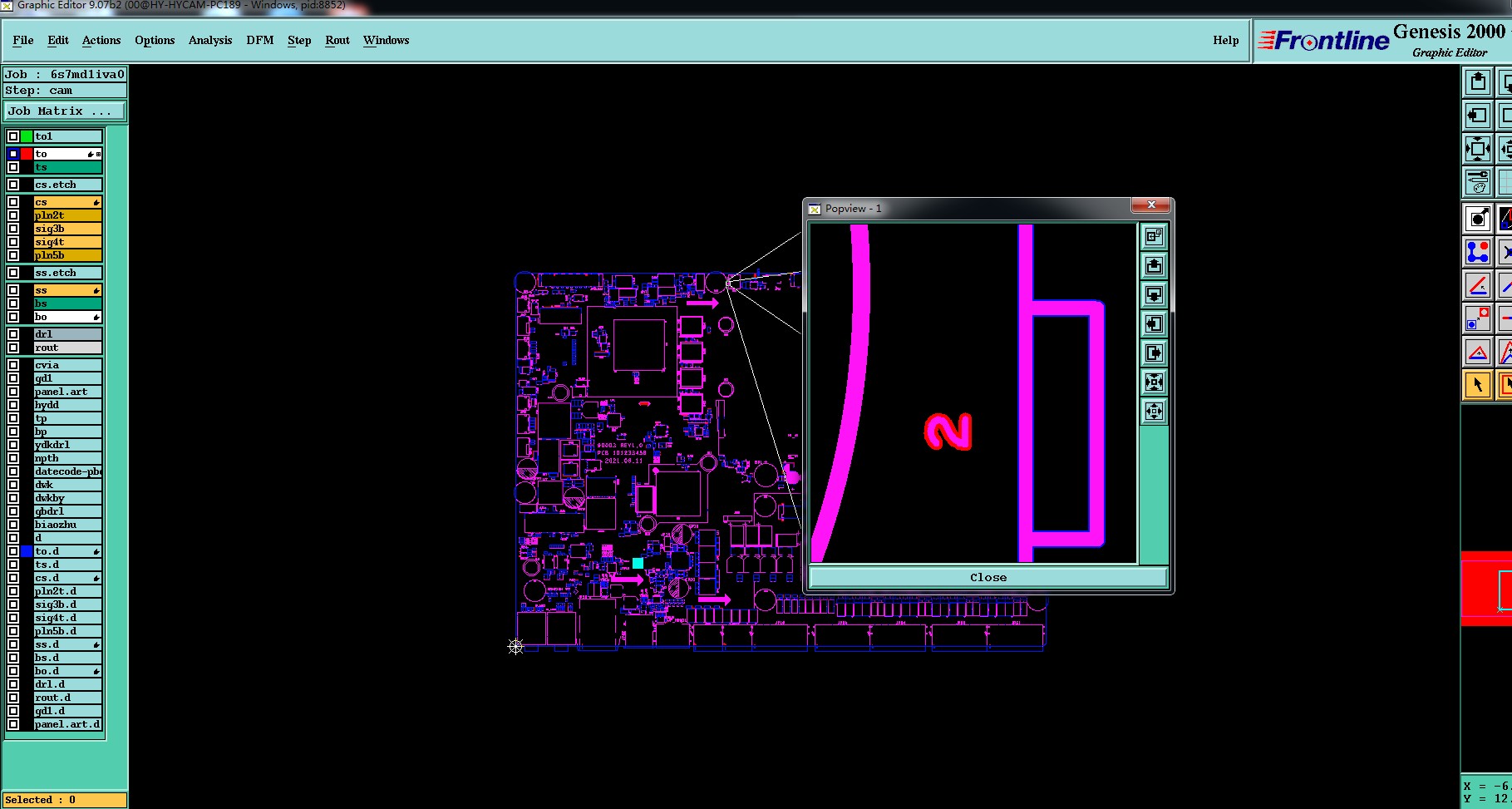Click Popview pan up arrow icon
The height and width of the screenshot is (809, 1512).
1154,265
